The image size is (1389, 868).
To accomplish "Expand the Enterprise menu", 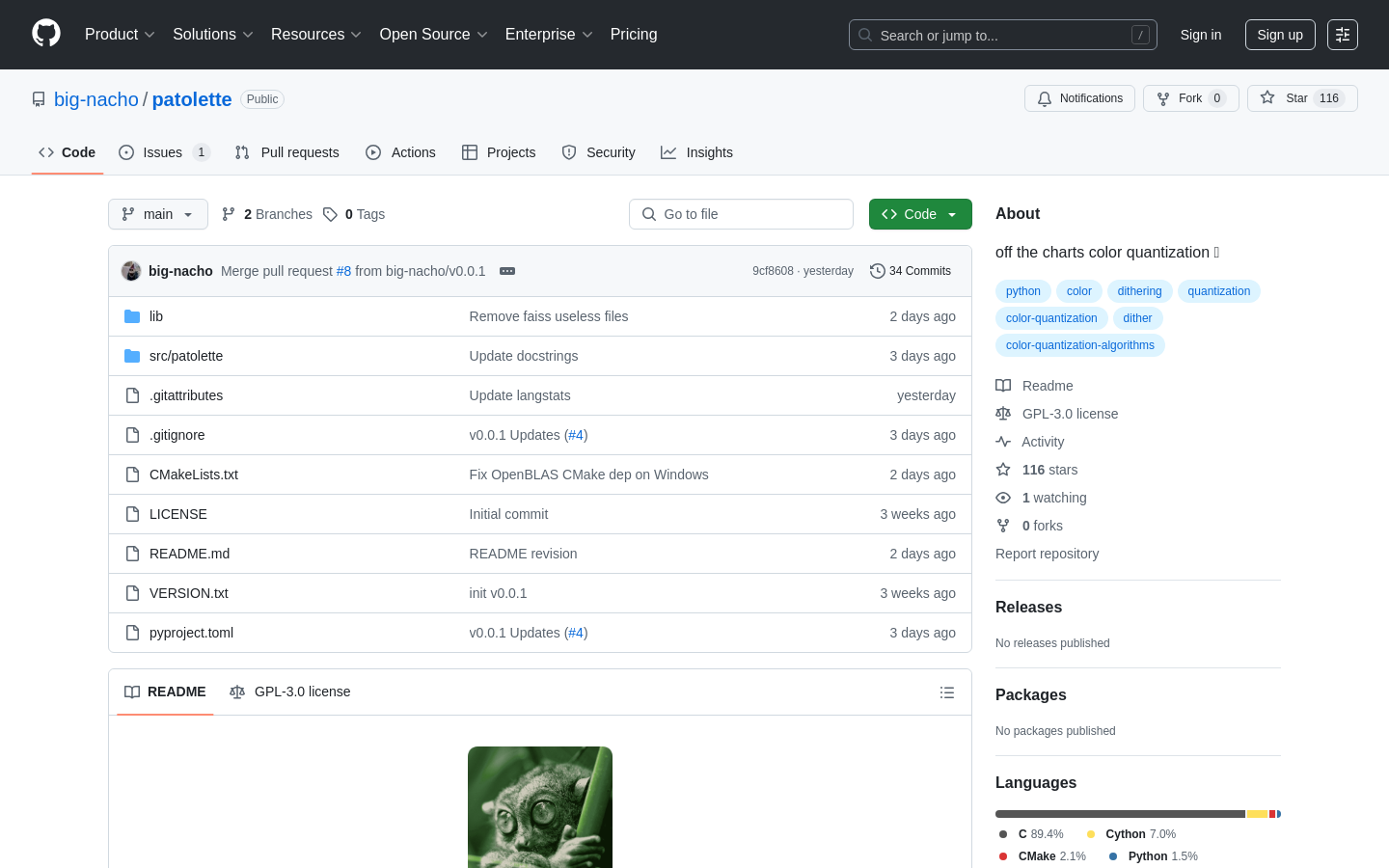I will tap(549, 35).
